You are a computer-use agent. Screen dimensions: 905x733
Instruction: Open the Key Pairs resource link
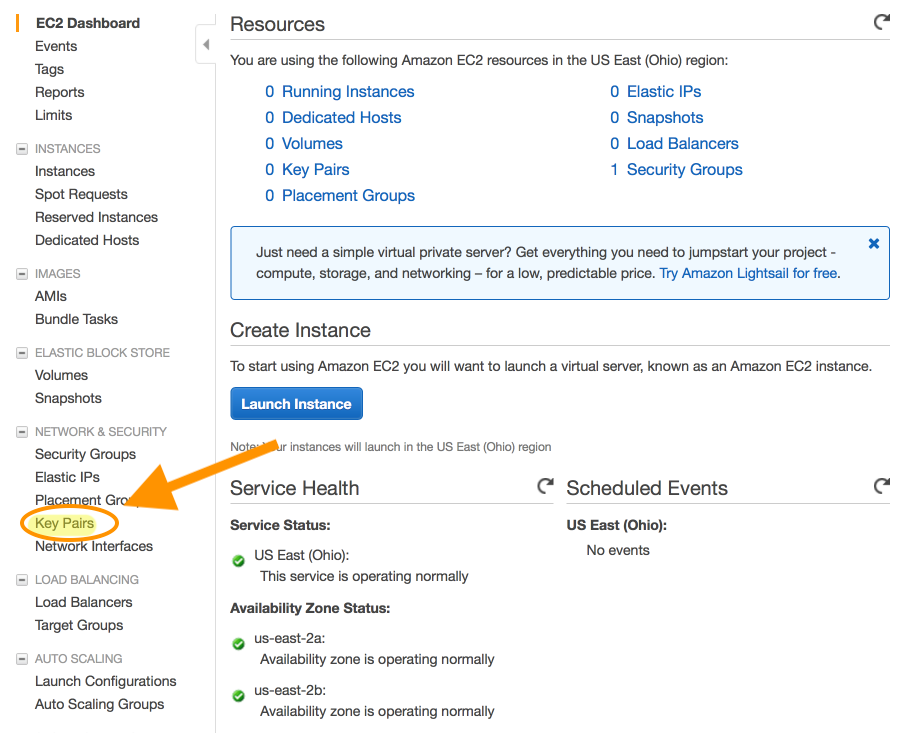tap(316, 170)
